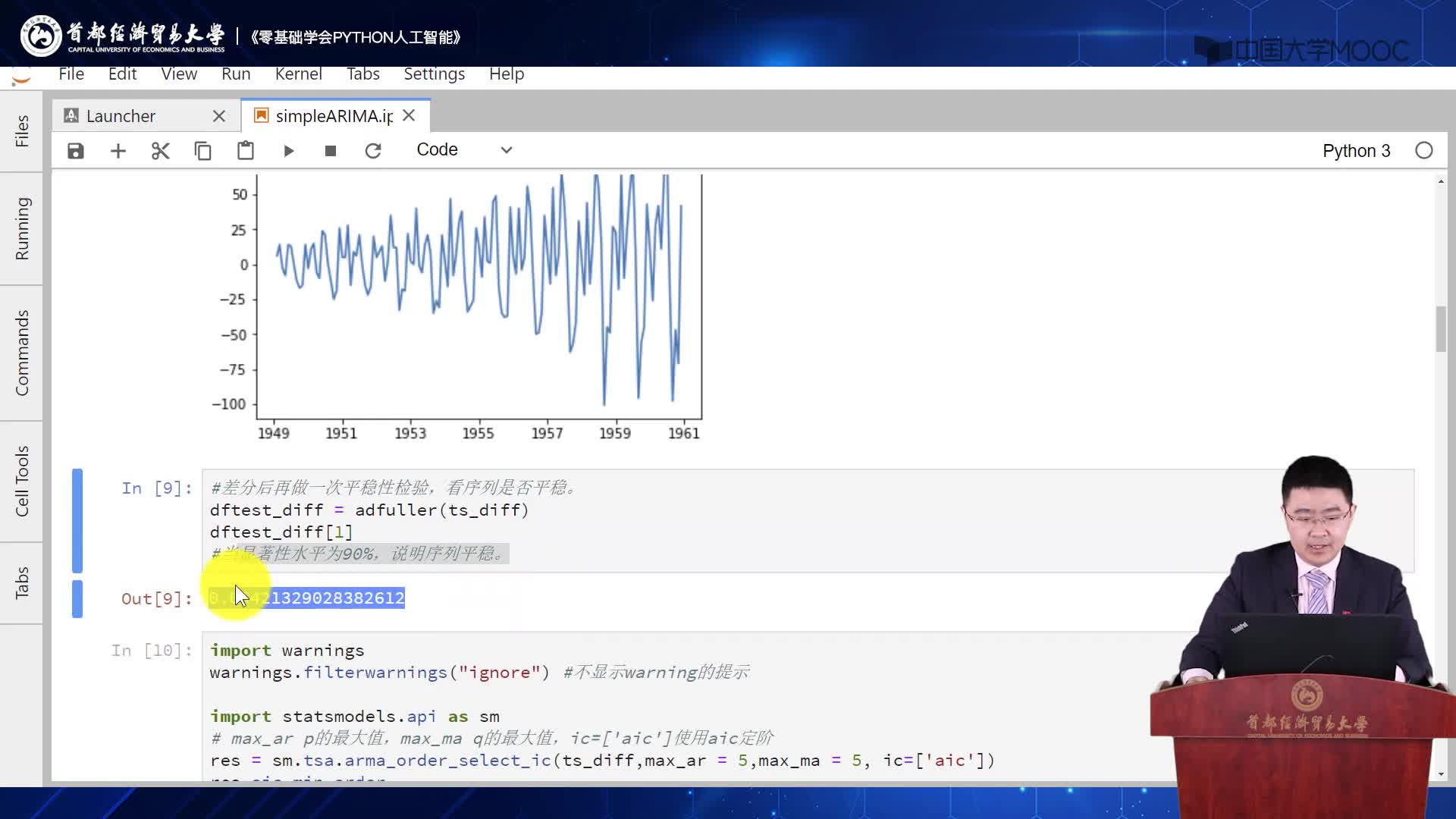Open the Run menu
The image size is (1456, 819).
[x=236, y=74]
